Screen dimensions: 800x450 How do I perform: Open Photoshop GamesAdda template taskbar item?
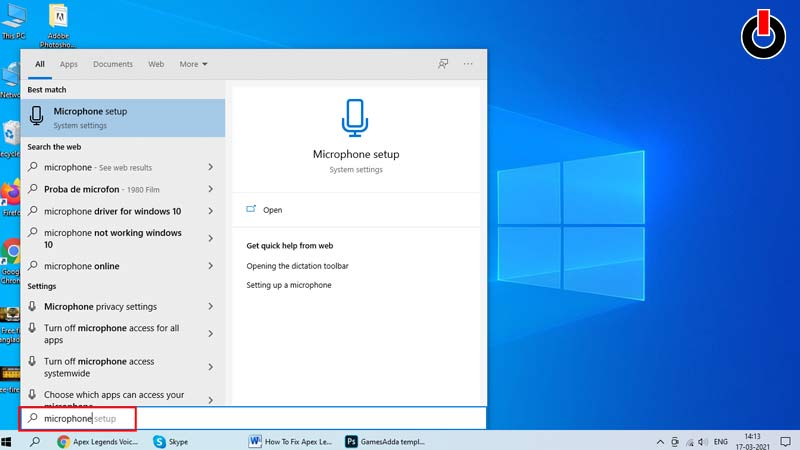click(x=386, y=441)
